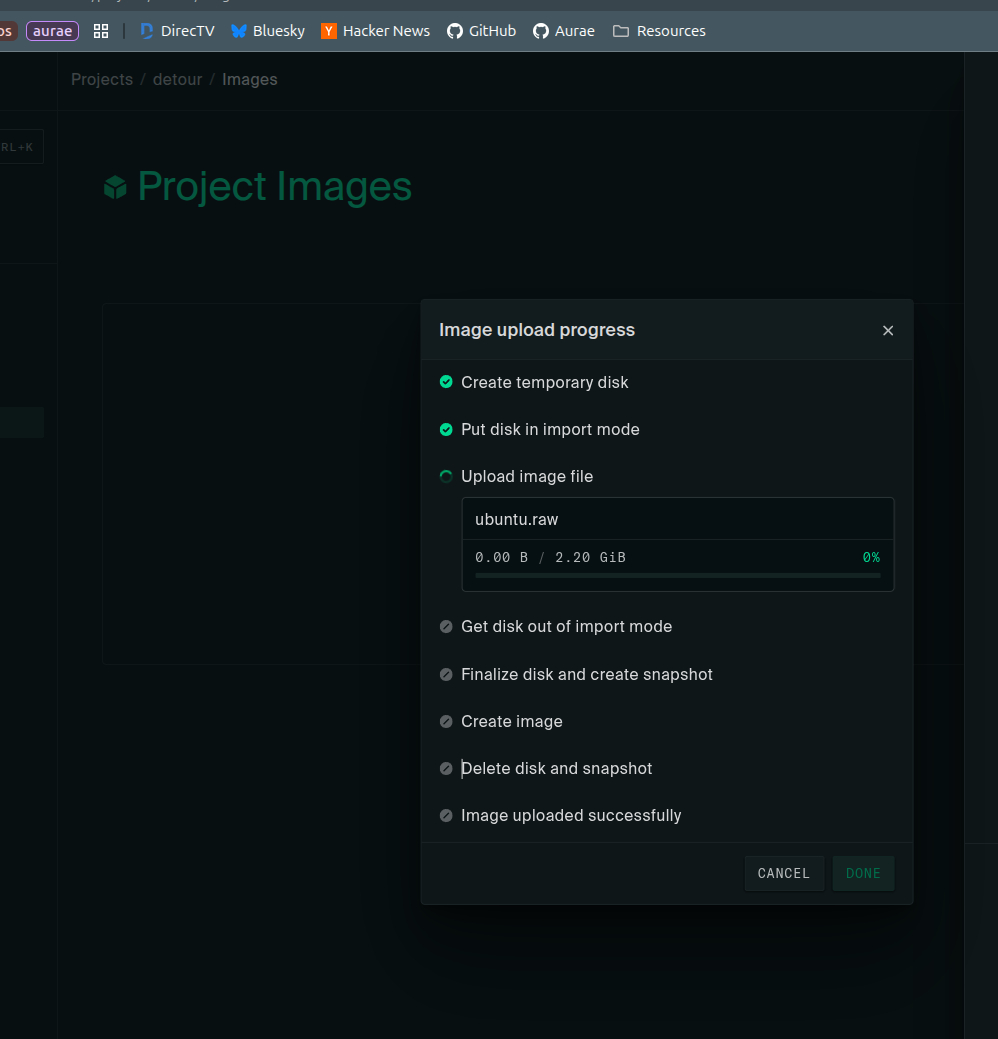Click the grid icon in bookmarks bar

click(x=101, y=31)
